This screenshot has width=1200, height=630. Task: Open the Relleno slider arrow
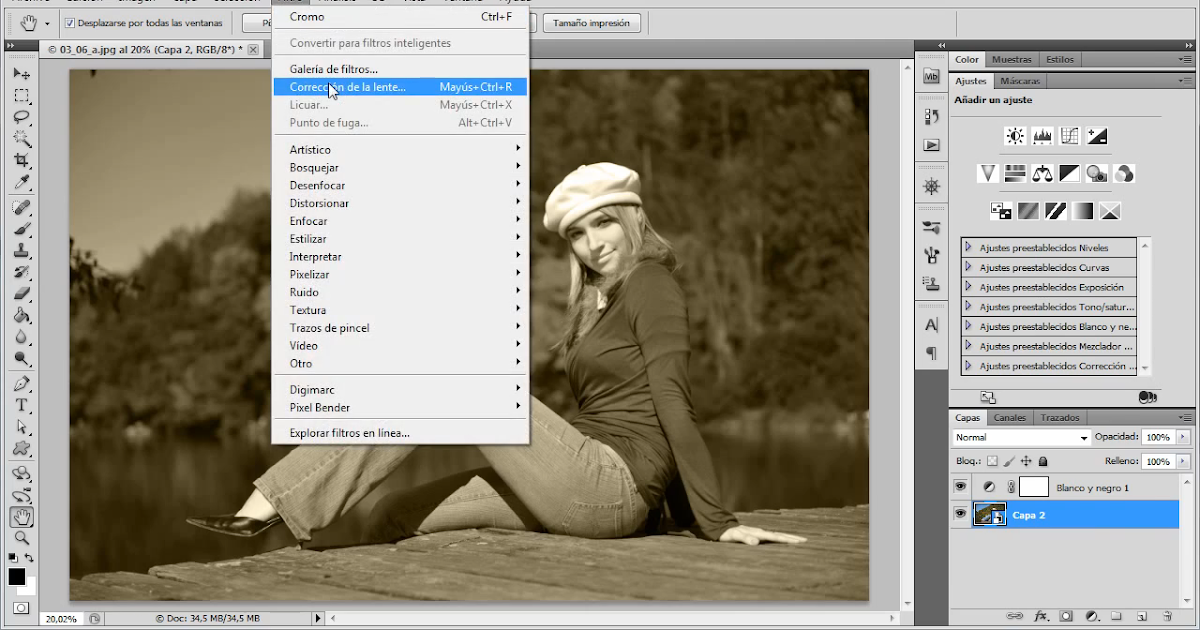pos(1185,461)
